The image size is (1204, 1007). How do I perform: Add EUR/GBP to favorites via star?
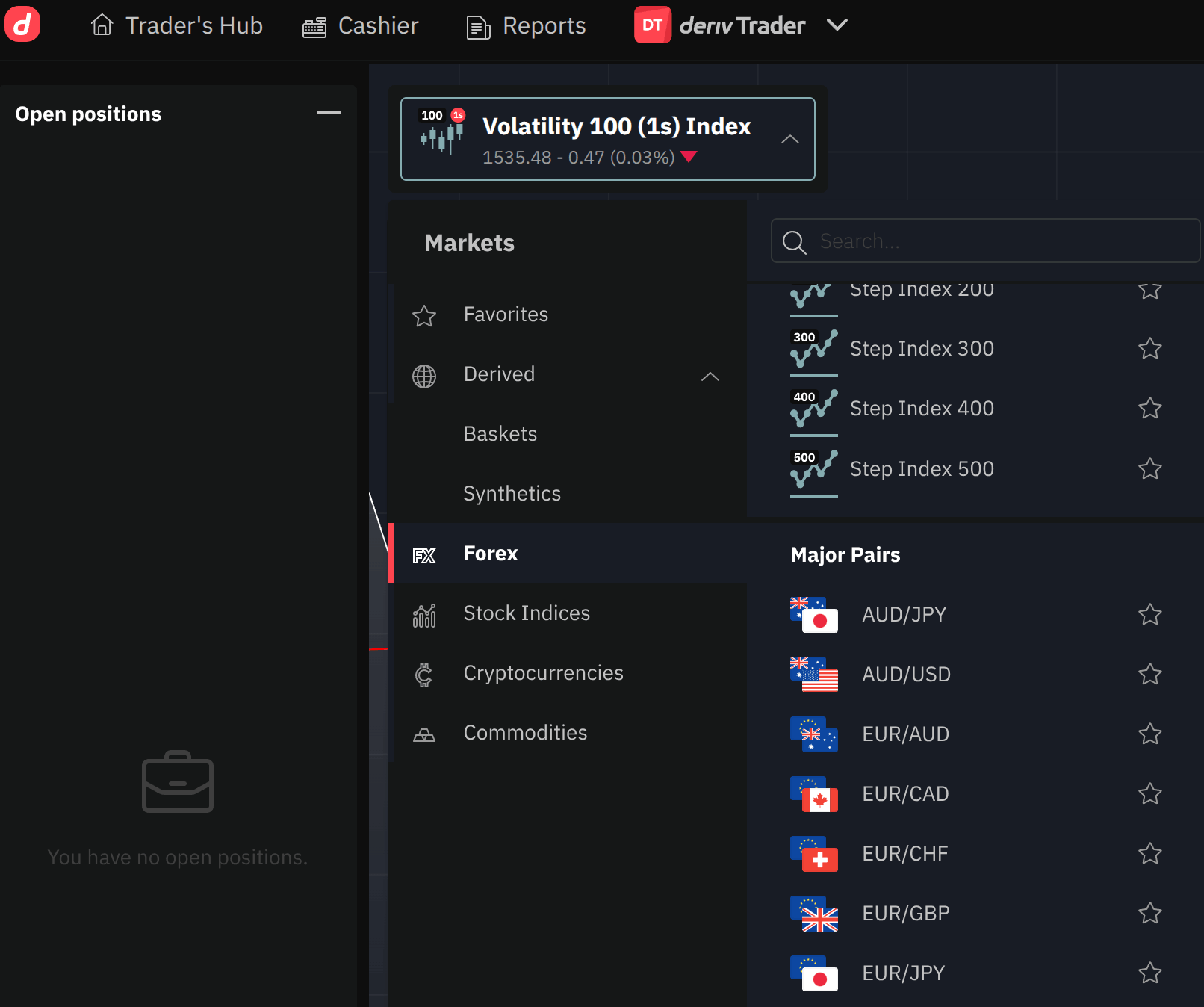(1149, 914)
